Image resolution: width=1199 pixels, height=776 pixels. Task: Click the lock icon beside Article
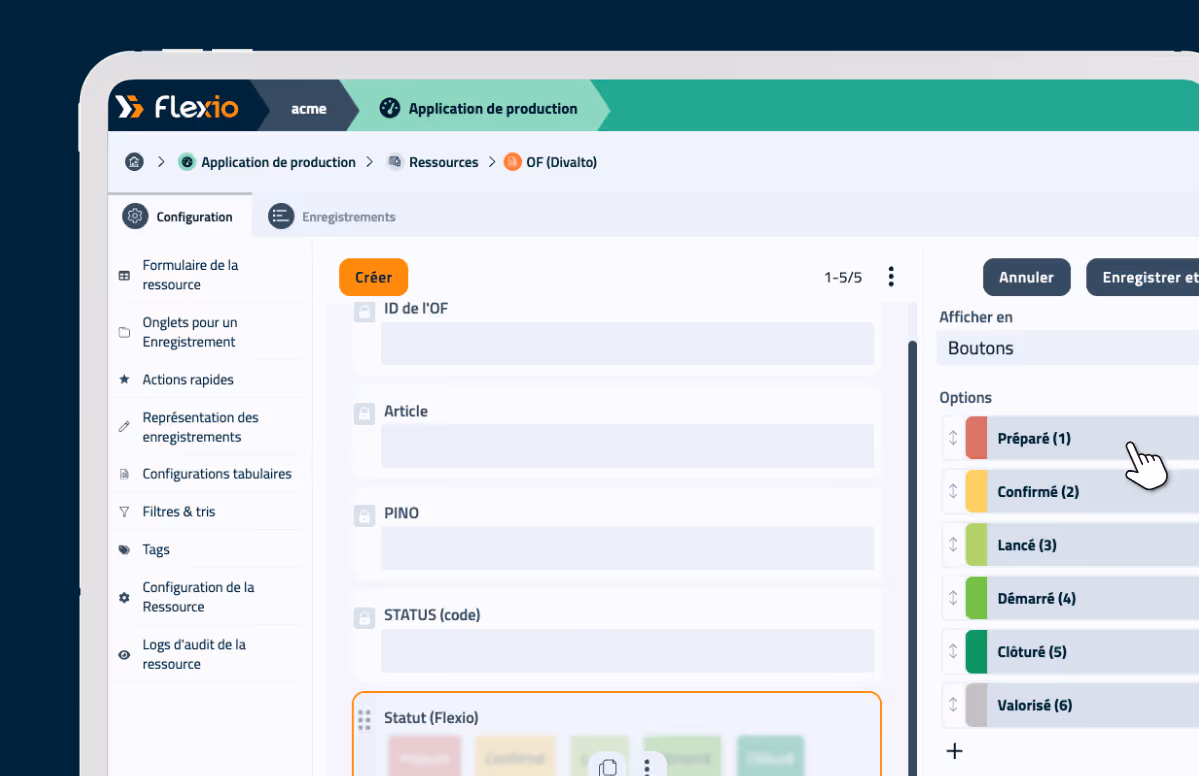[364, 414]
